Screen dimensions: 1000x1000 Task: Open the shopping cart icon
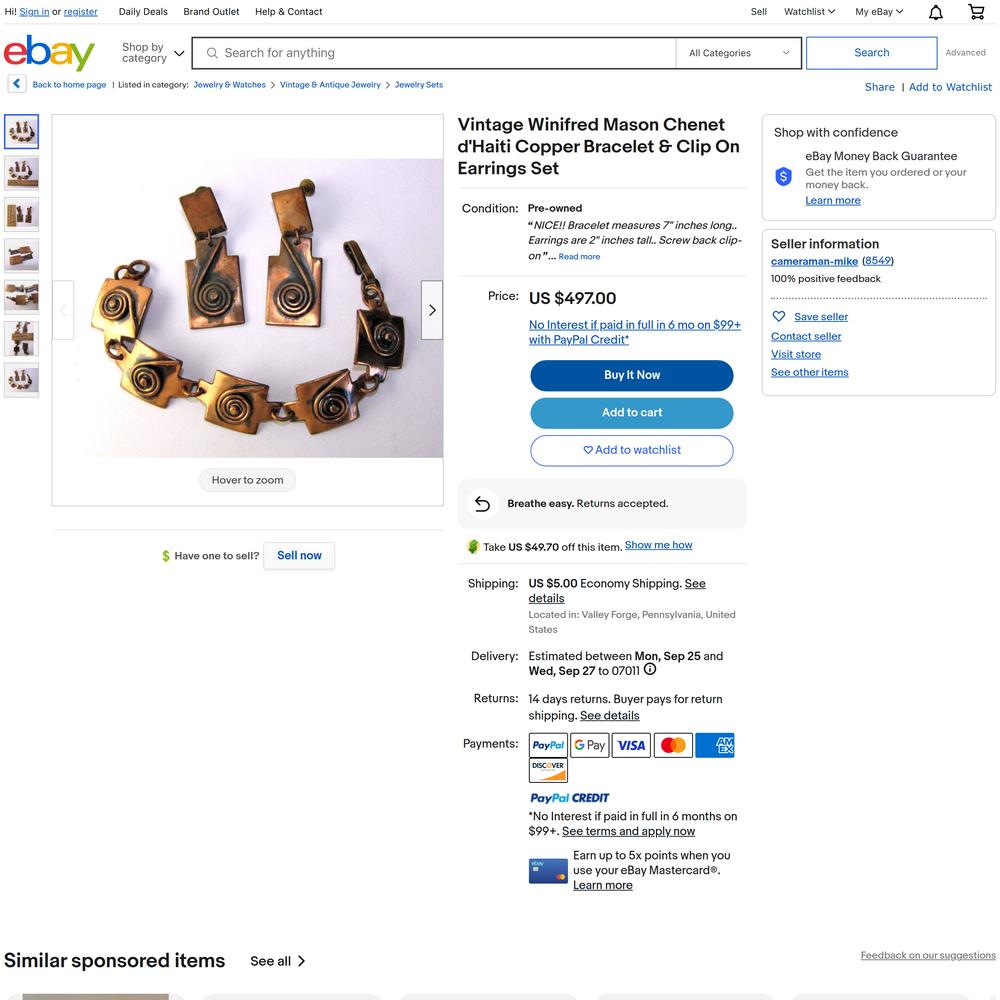click(x=976, y=11)
